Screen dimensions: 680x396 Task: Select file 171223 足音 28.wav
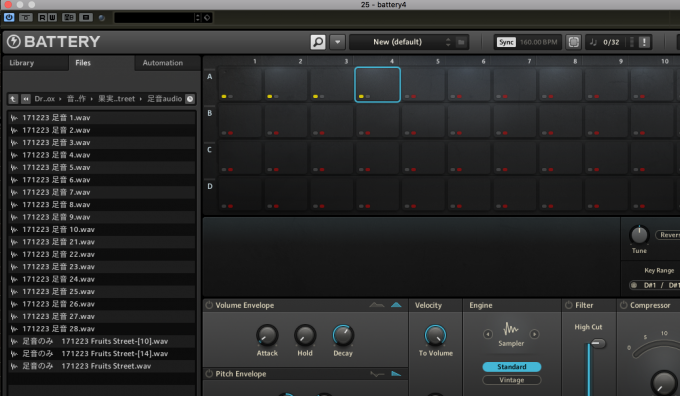[102, 329]
